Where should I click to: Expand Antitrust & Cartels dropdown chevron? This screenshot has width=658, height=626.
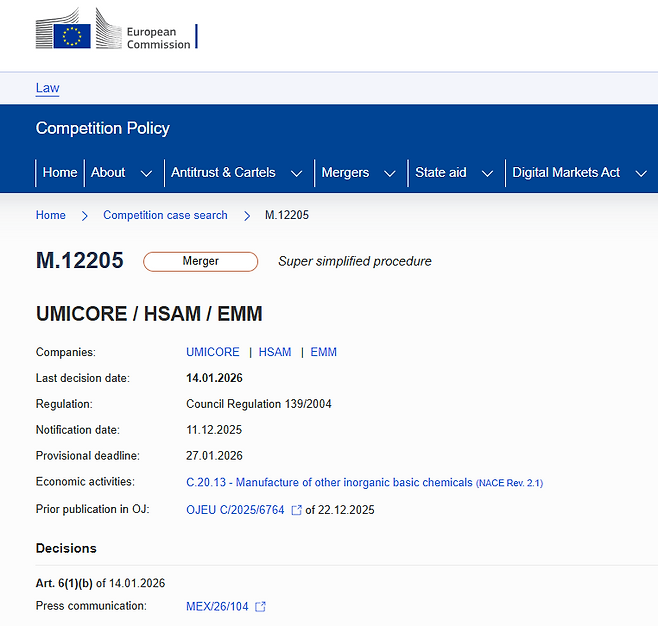[x=296, y=173]
